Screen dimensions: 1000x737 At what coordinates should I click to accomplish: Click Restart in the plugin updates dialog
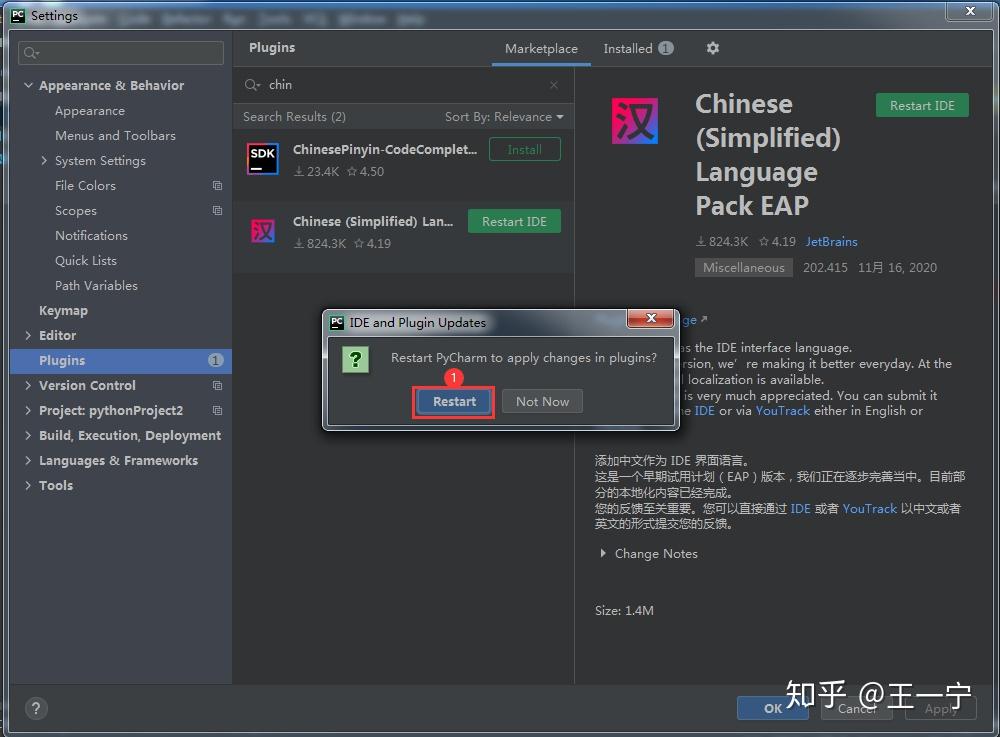[x=454, y=402]
